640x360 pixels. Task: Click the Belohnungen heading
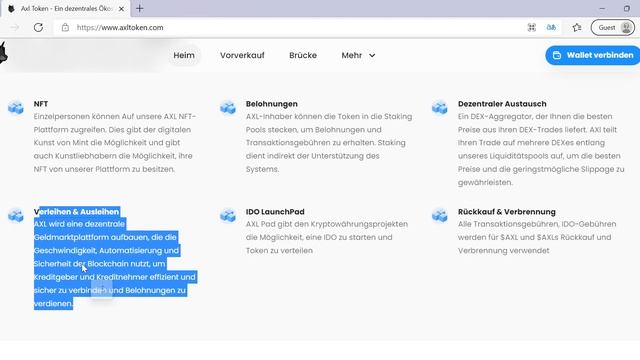[x=271, y=104]
